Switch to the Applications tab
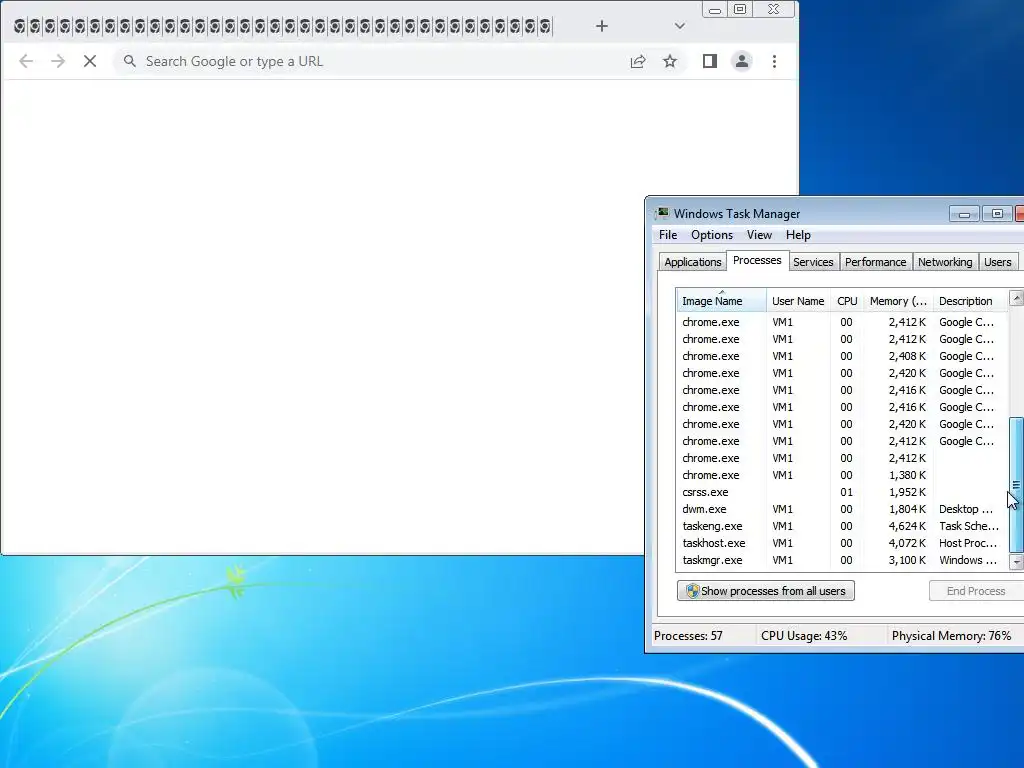The height and width of the screenshot is (768, 1024). click(692, 262)
